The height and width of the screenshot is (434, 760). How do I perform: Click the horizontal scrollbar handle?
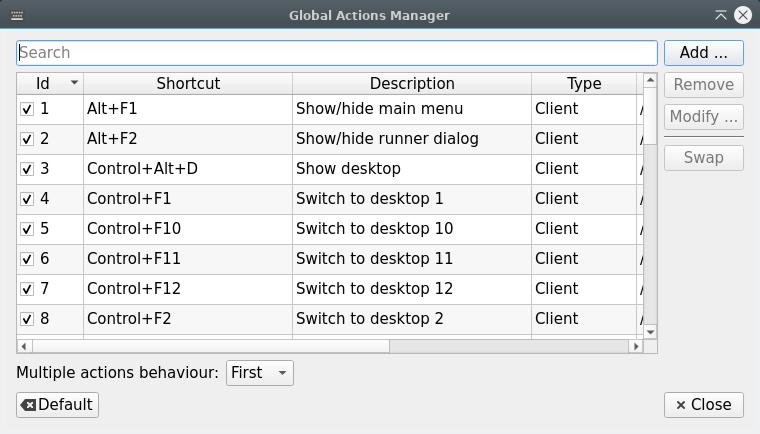(211, 346)
